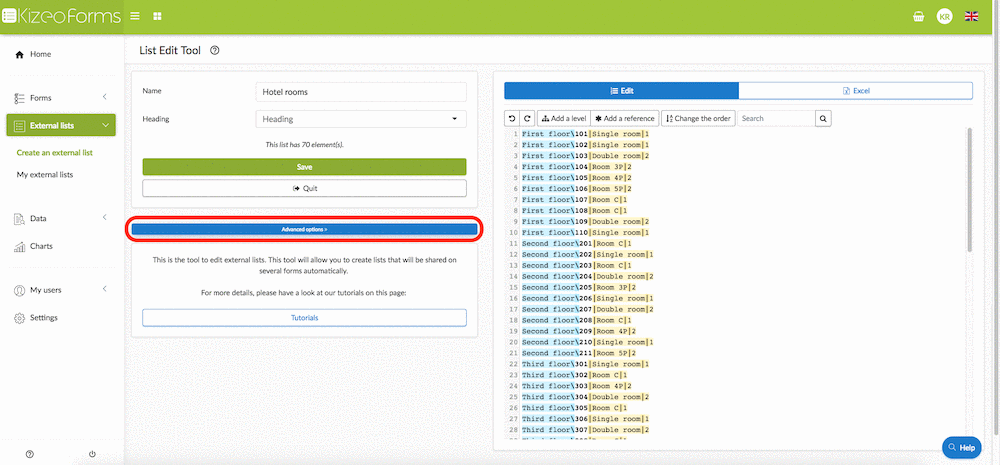Image resolution: width=1000 pixels, height=465 pixels.
Task: Click the Kizeo Forms logo
Action: tap(61, 17)
